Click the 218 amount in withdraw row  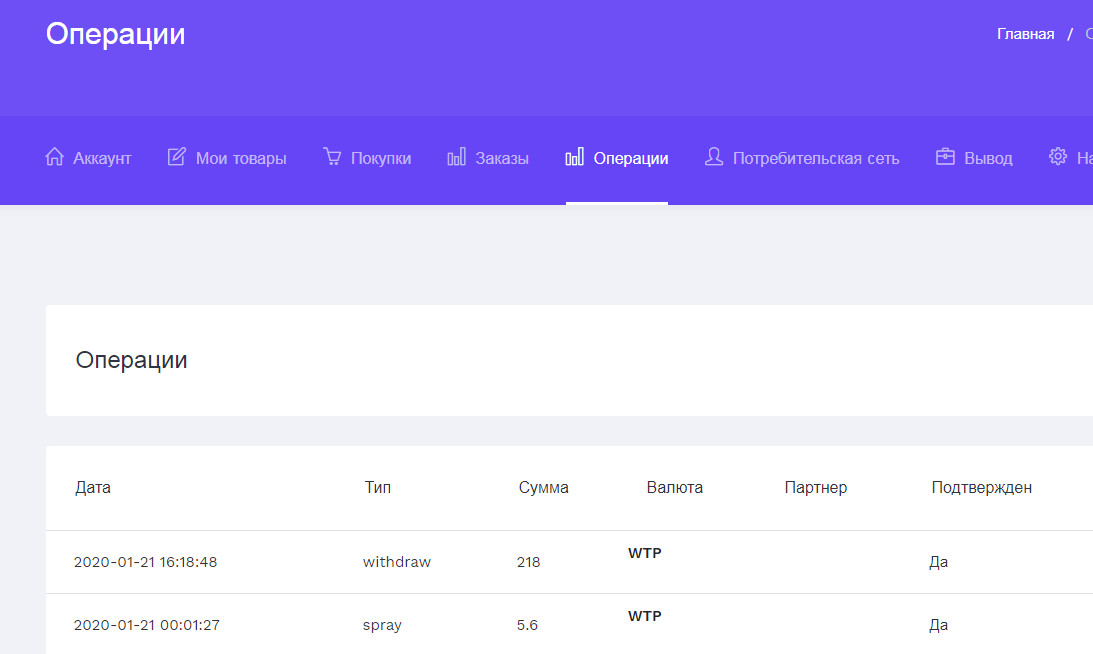tap(528, 562)
